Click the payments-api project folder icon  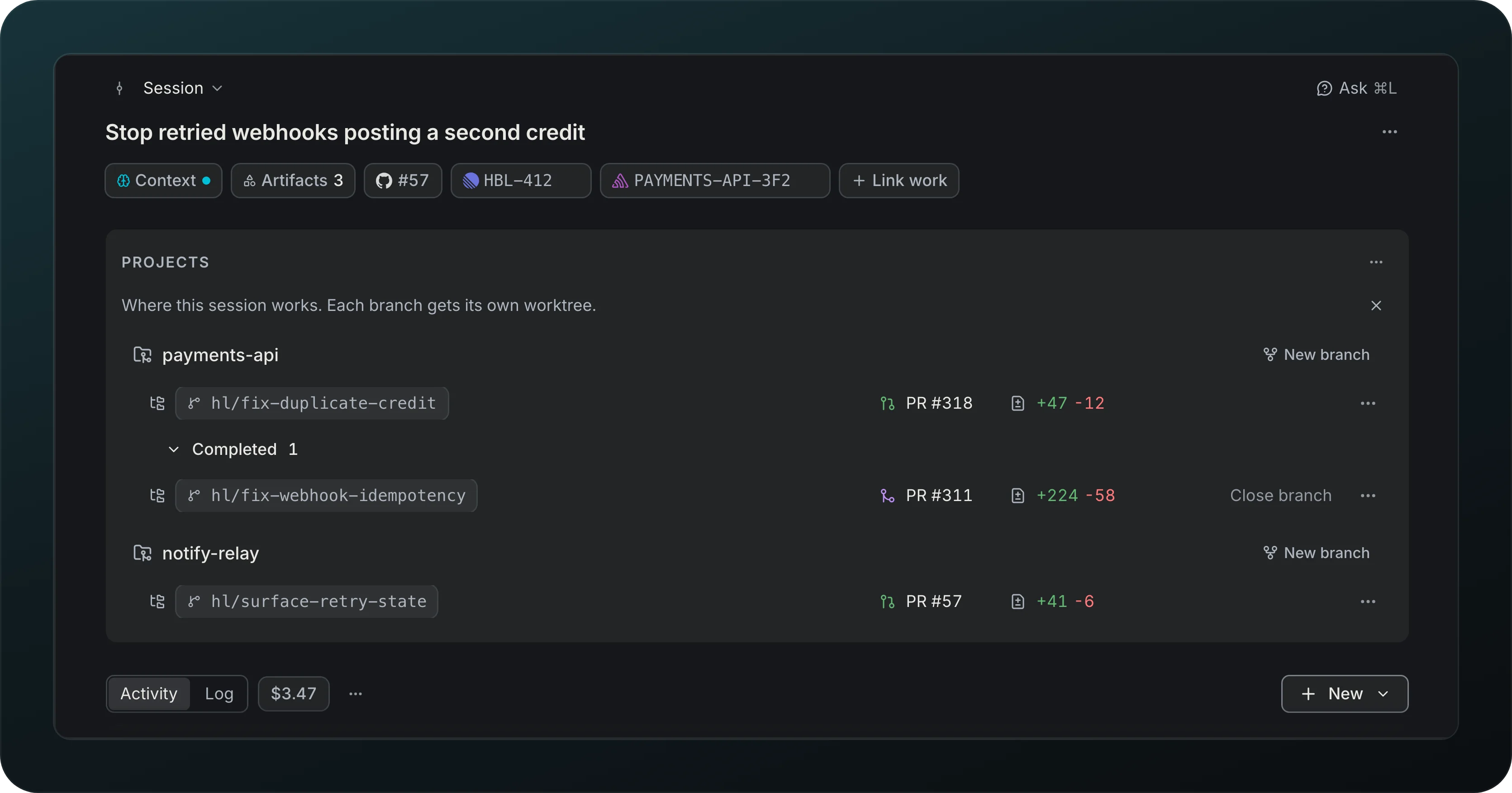142,355
